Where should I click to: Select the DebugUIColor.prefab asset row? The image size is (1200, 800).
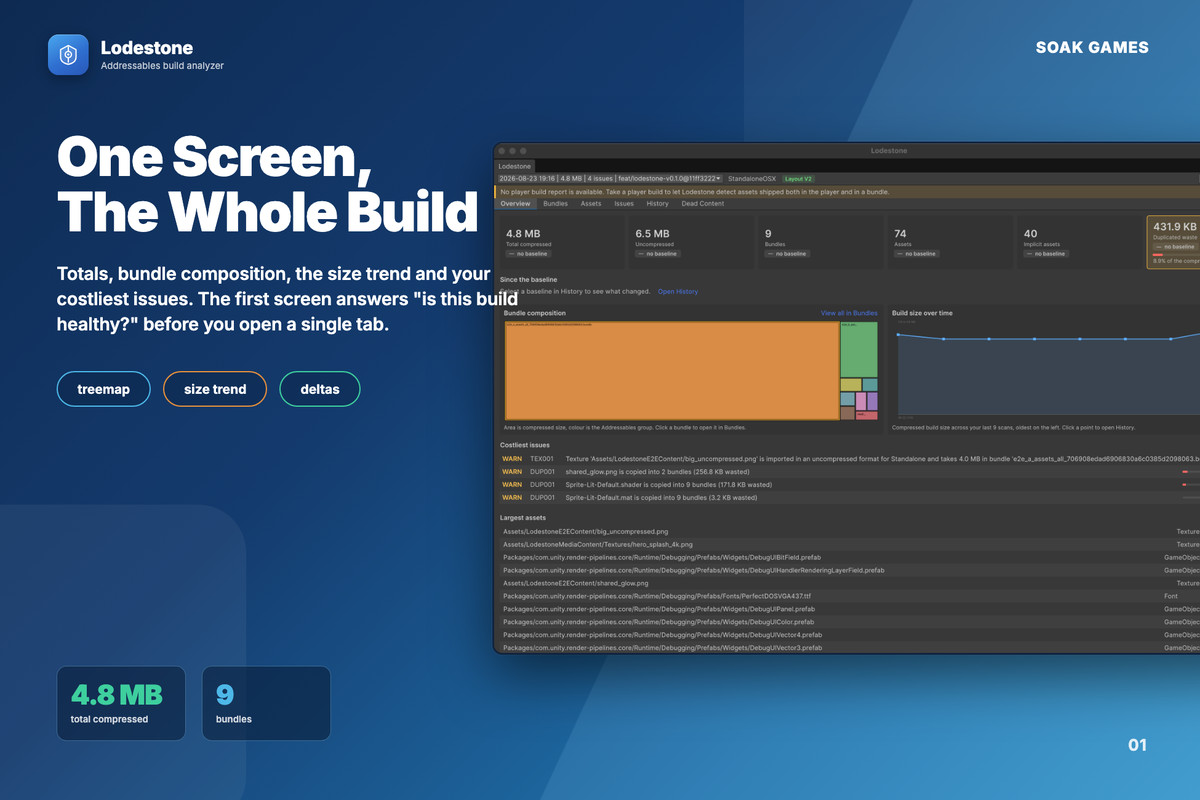848,622
